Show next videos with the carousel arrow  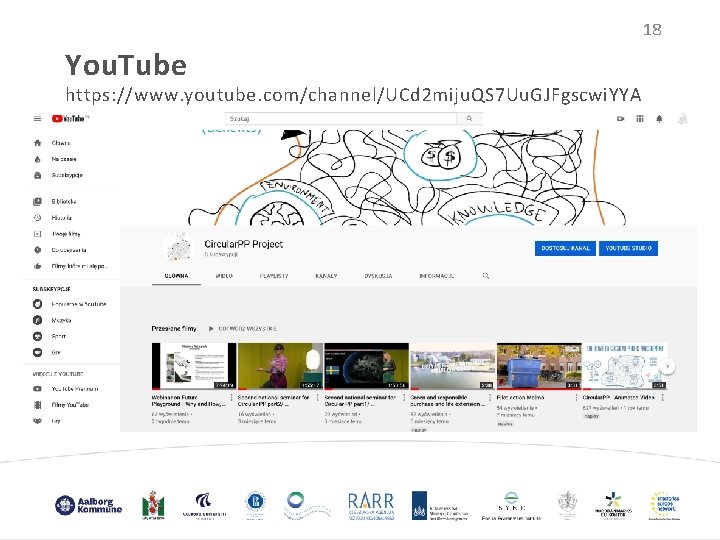click(668, 366)
